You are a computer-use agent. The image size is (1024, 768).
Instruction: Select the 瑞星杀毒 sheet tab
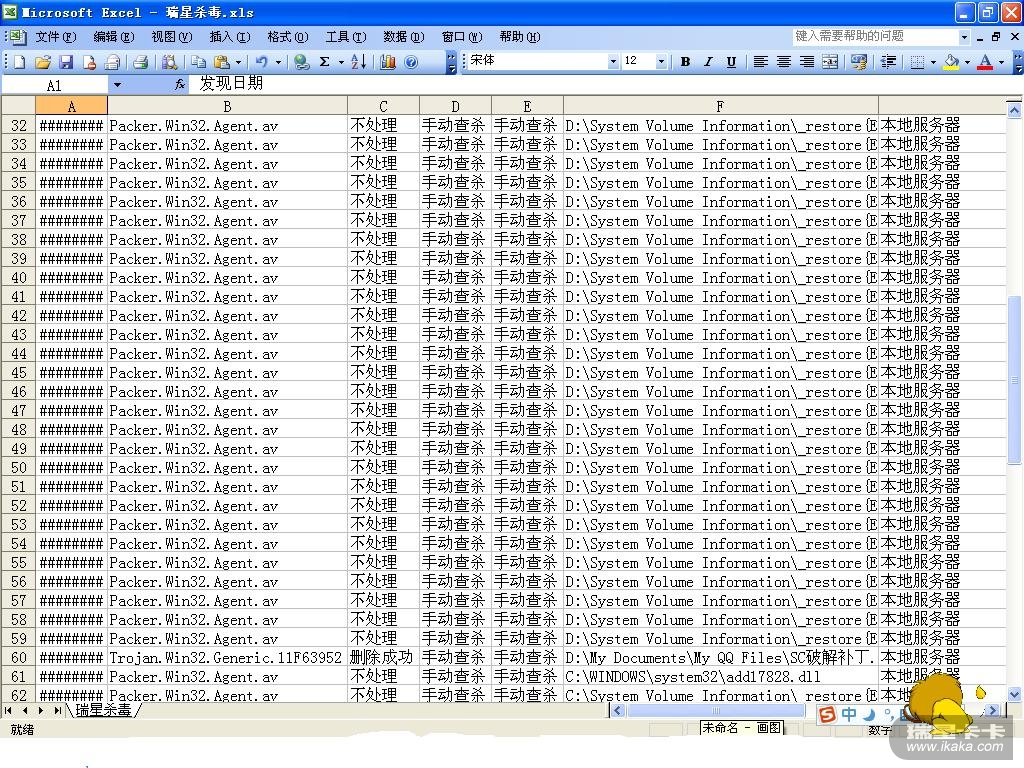[103, 711]
